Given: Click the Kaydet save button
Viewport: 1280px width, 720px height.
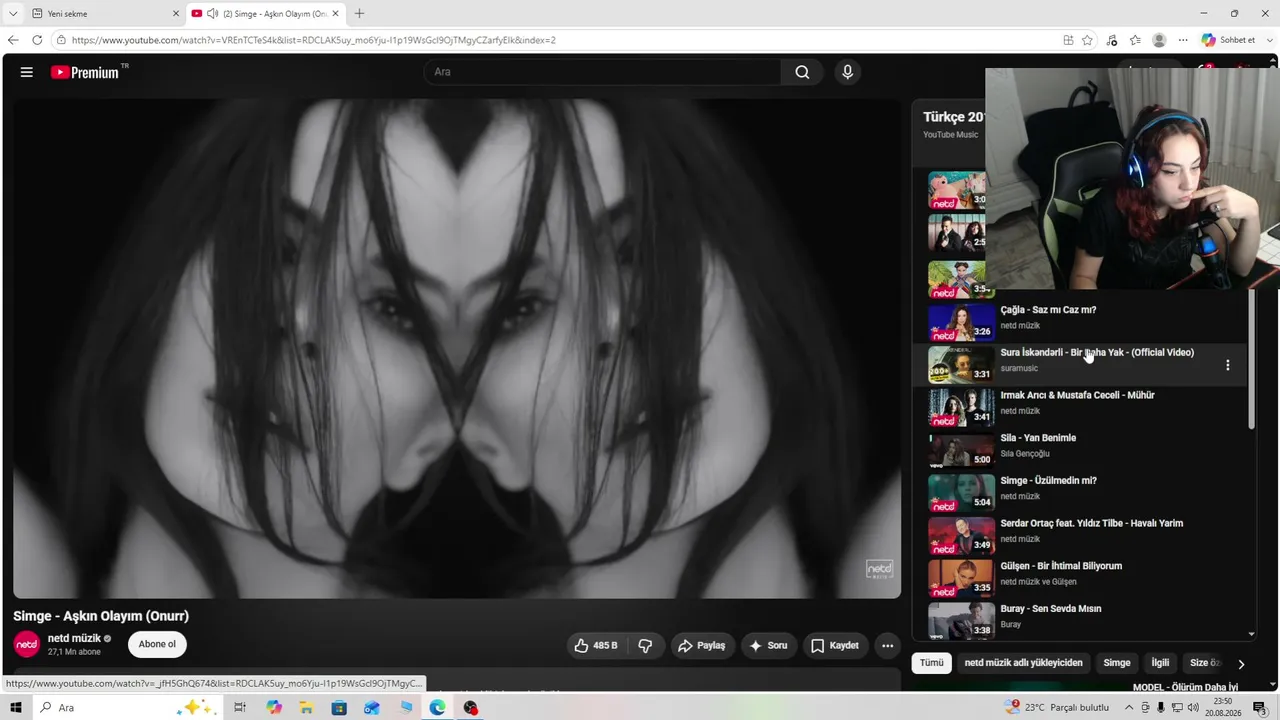Looking at the screenshot, I should (835, 646).
